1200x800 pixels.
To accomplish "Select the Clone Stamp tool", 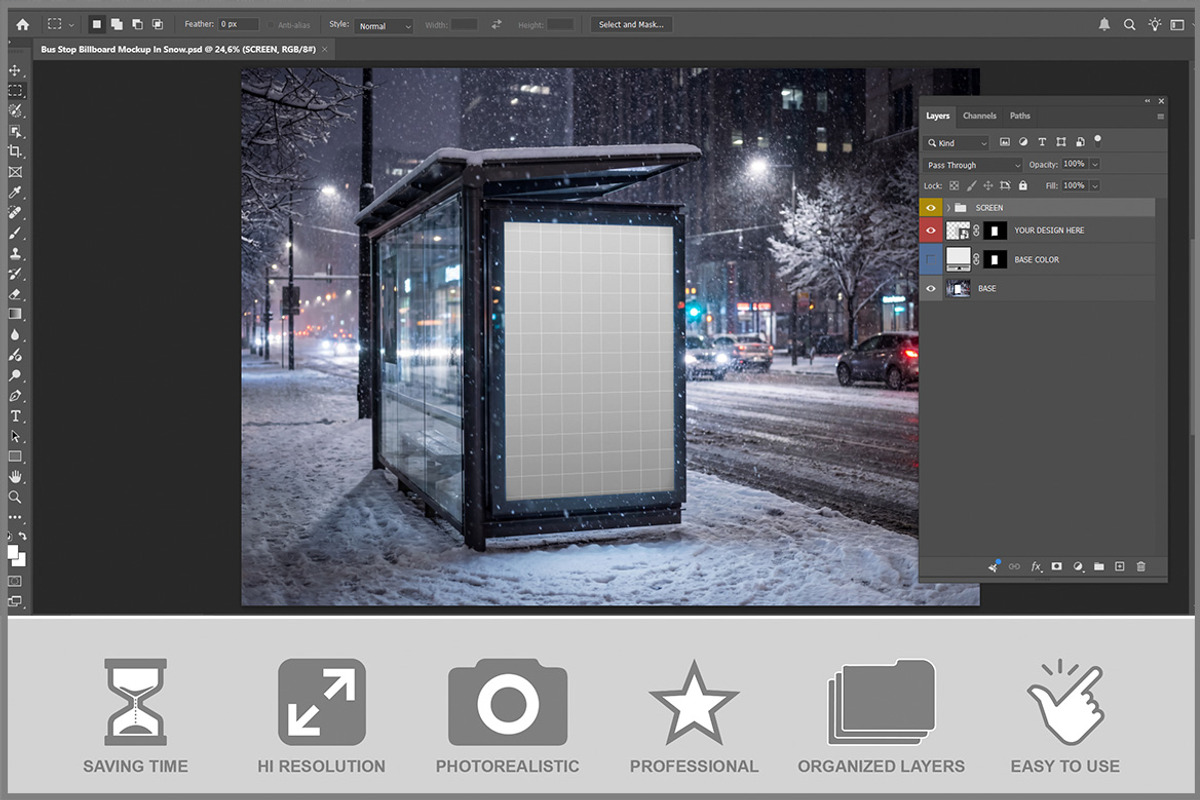I will (15, 253).
